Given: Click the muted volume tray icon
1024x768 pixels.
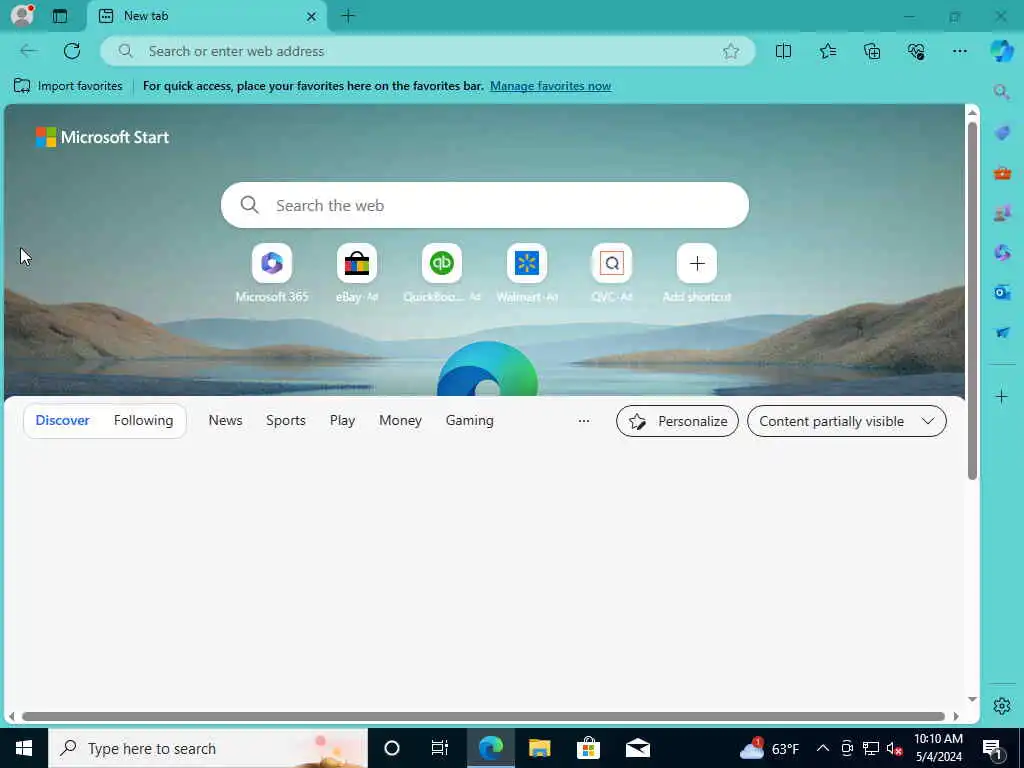Looking at the screenshot, I should click(895, 748).
